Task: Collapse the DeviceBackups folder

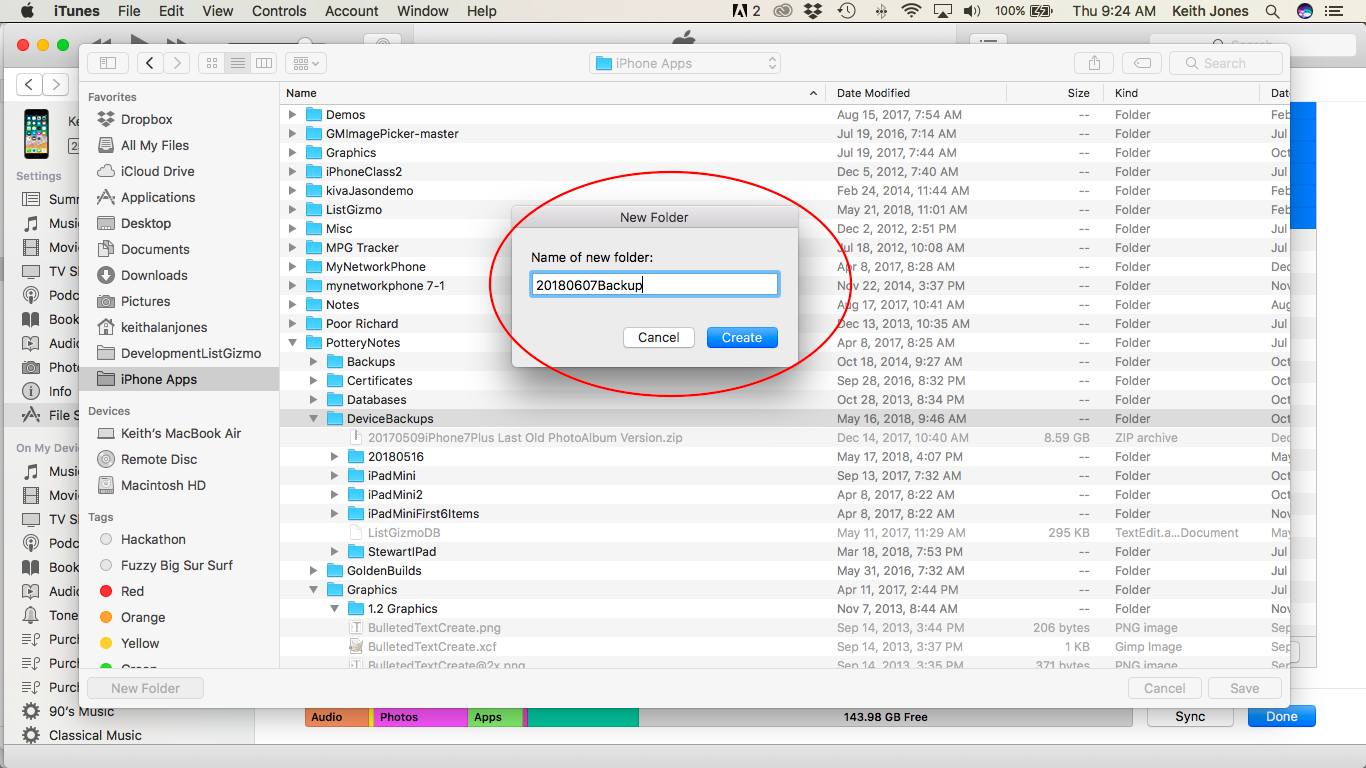Action: tap(313, 419)
